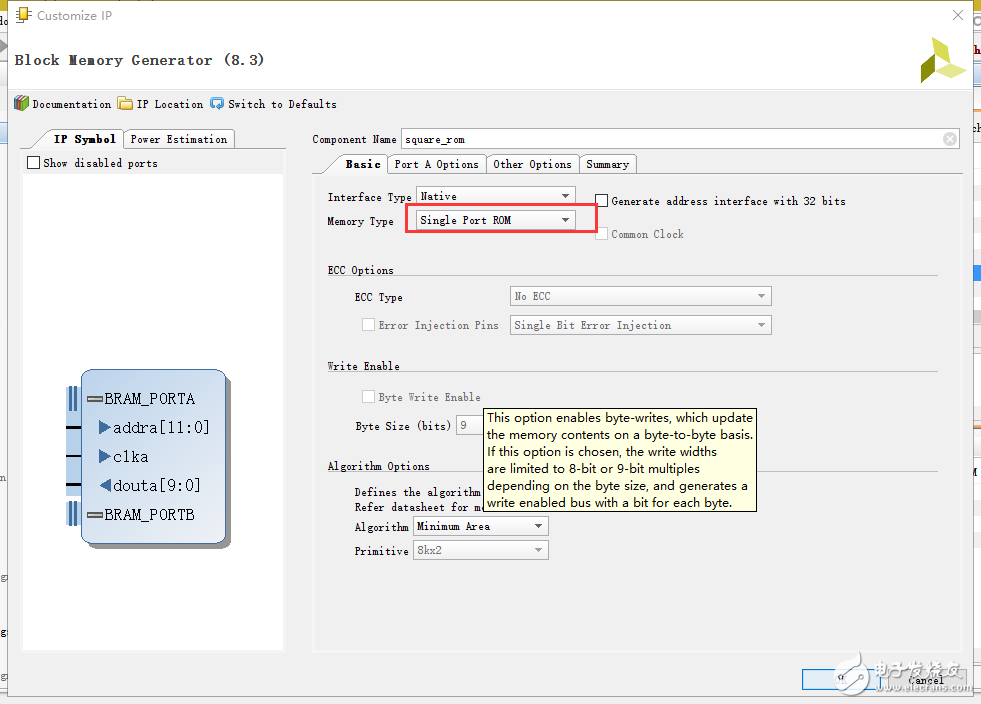Click the douta[9:0] output port arrow
Screen dimensions: 981x704
click(x=105, y=486)
